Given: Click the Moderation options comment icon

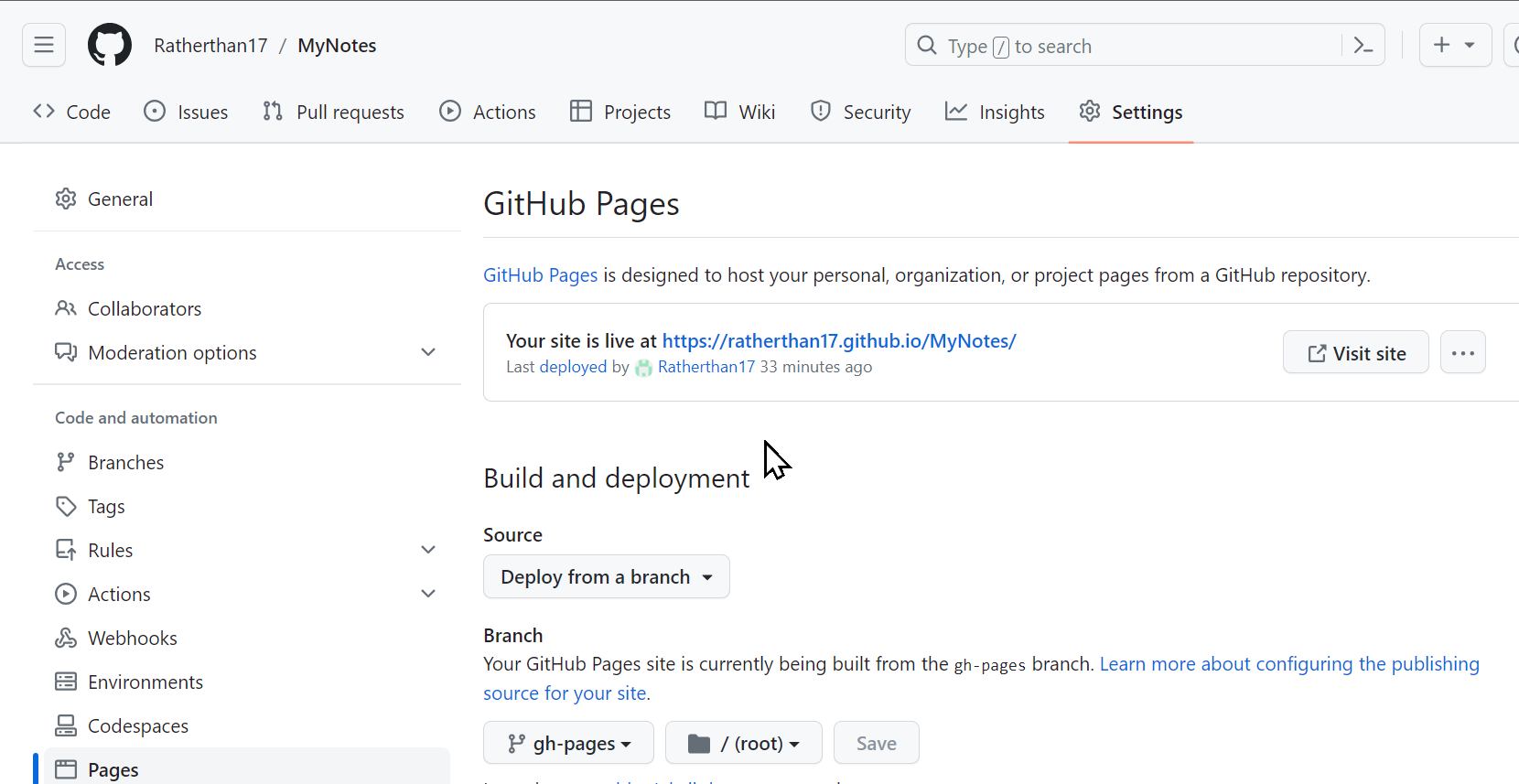Looking at the screenshot, I should click(66, 352).
